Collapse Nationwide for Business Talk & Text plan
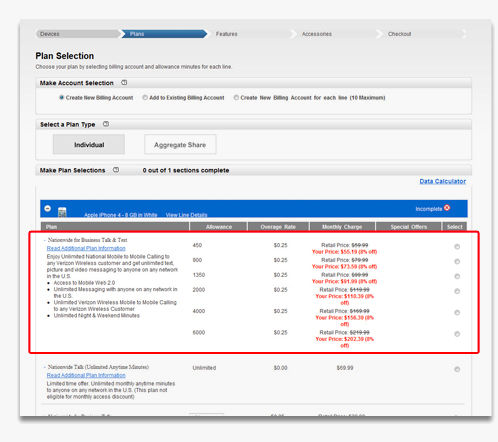The height and width of the screenshot is (442, 498). [x=44, y=240]
